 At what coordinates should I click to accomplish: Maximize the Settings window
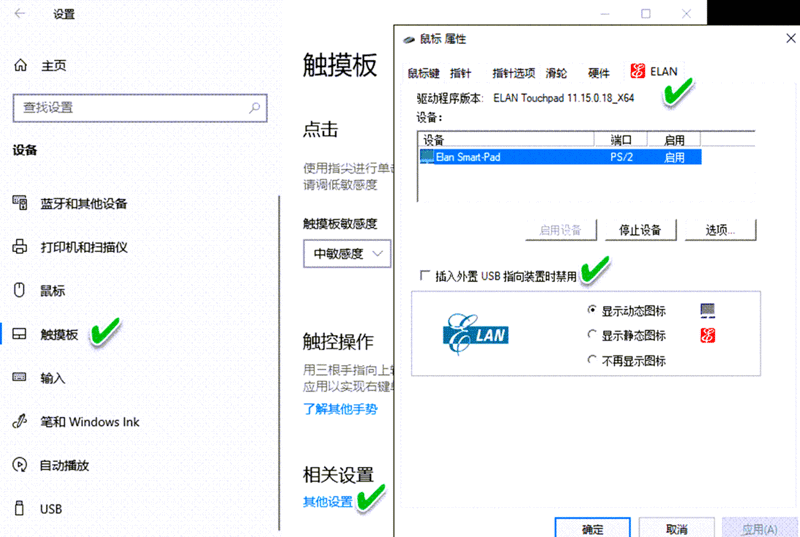tap(646, 14)
